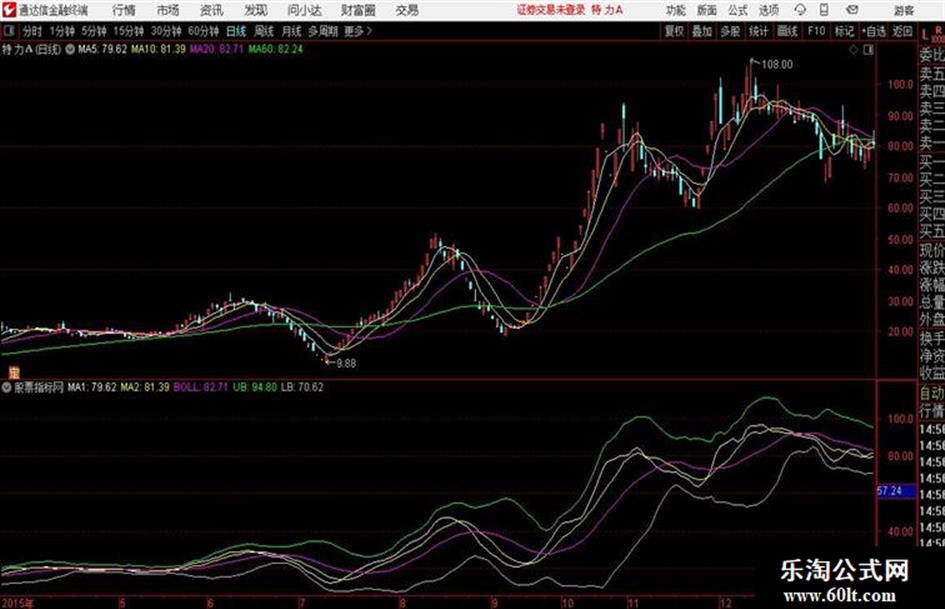Open the F10 company info button
This screenshot has height=609, width=945.
tap(816, 31)
